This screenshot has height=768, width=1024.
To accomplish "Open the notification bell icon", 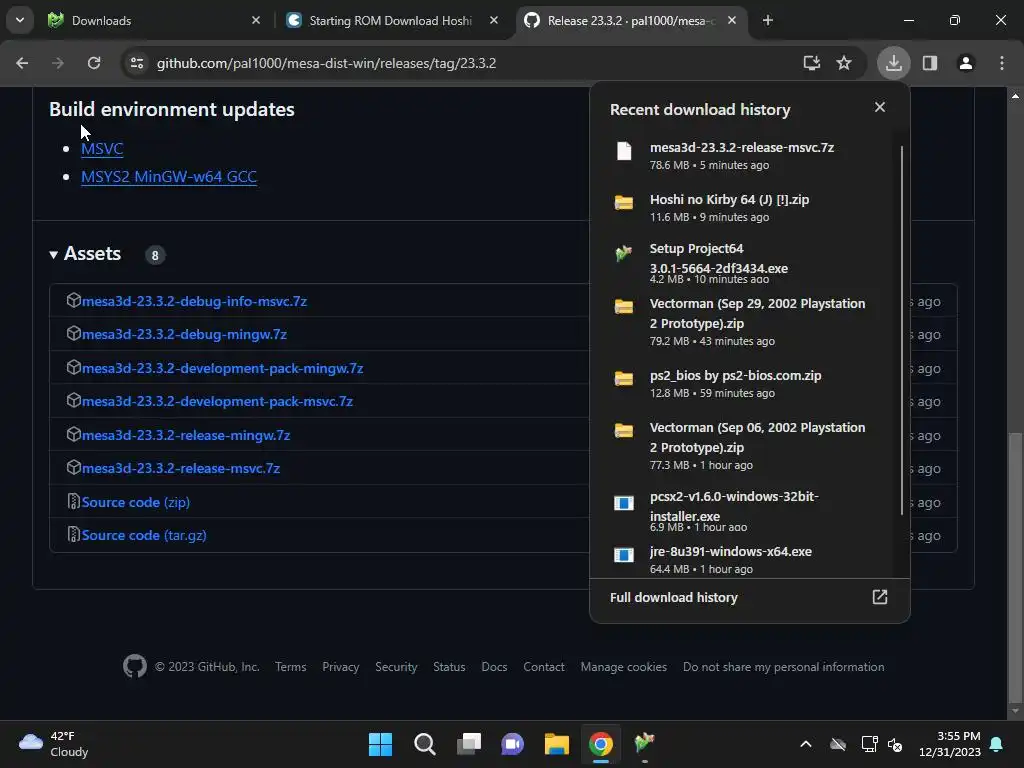I will pos(997,744).
